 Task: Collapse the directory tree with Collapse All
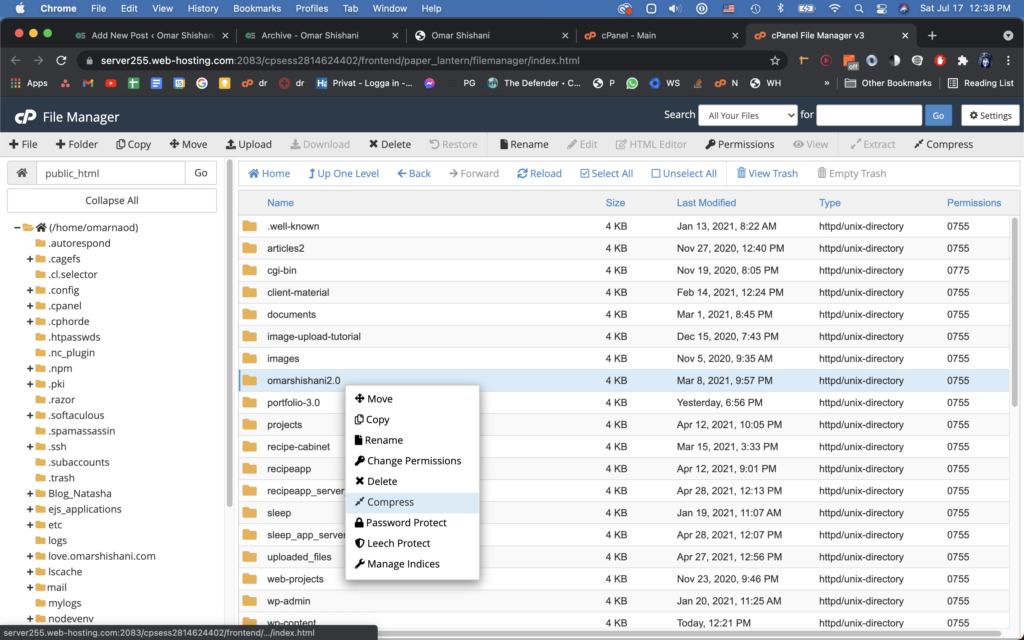pos(111,200)
